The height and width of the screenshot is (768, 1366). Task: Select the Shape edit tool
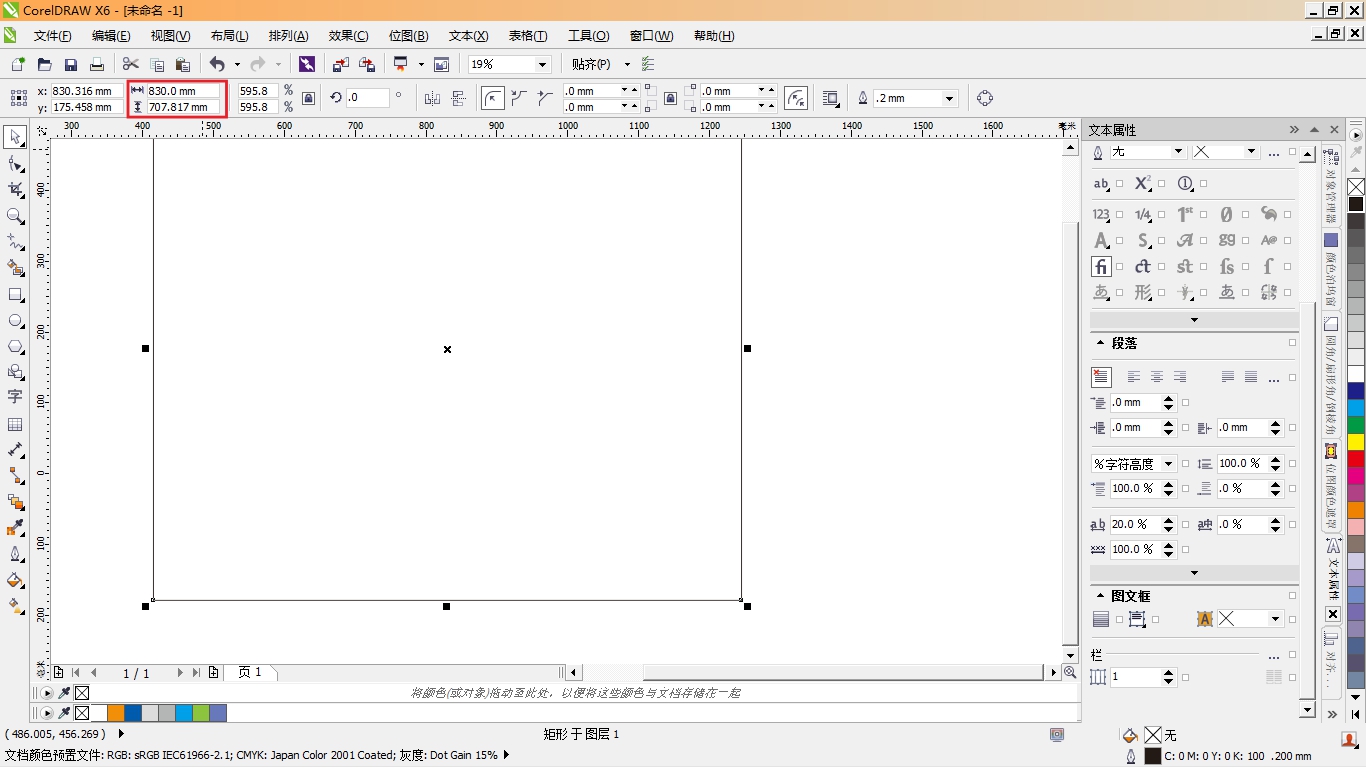(x=15, y=163)
